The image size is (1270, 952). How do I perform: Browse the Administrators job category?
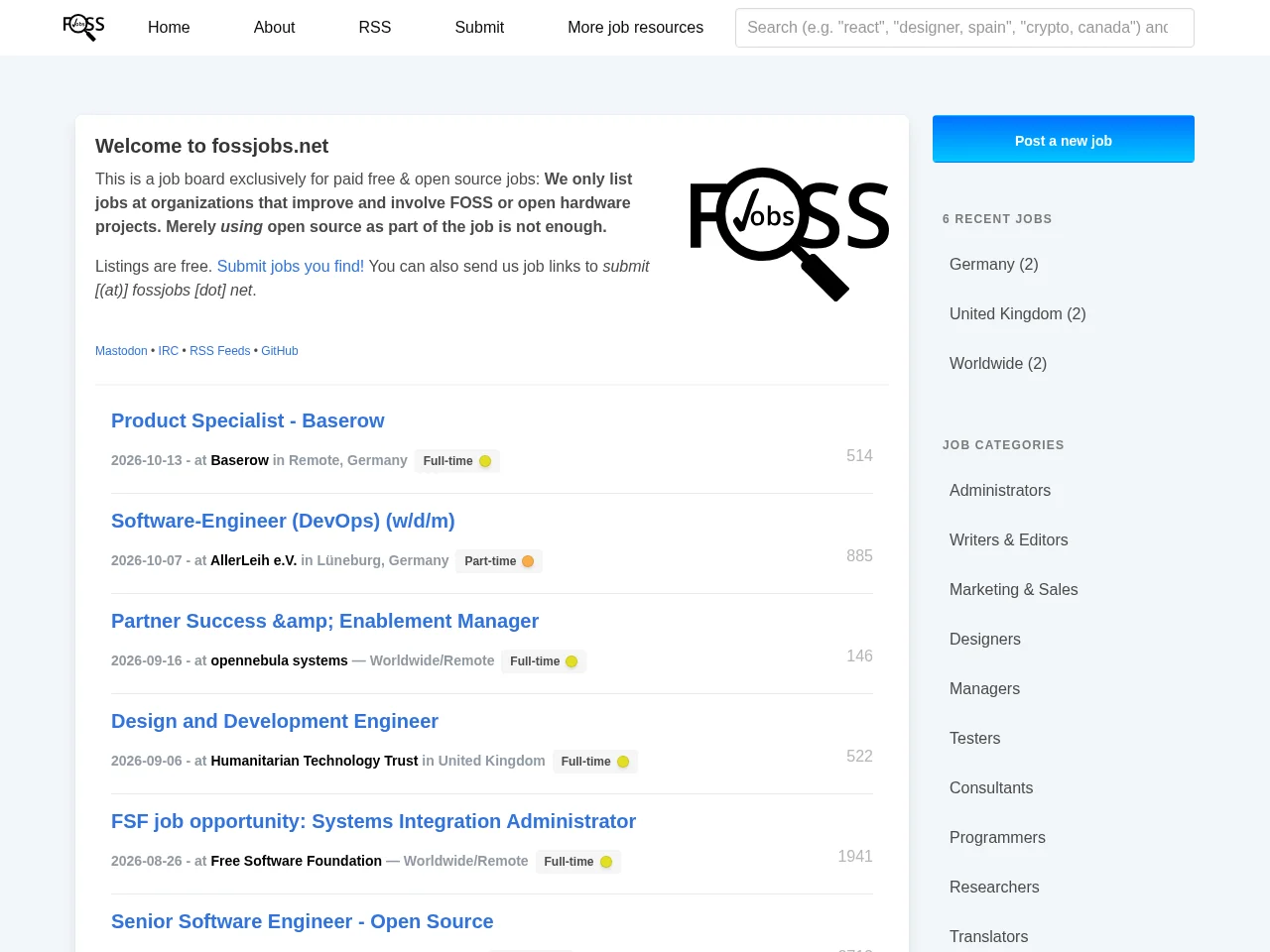coord(1000,490)
